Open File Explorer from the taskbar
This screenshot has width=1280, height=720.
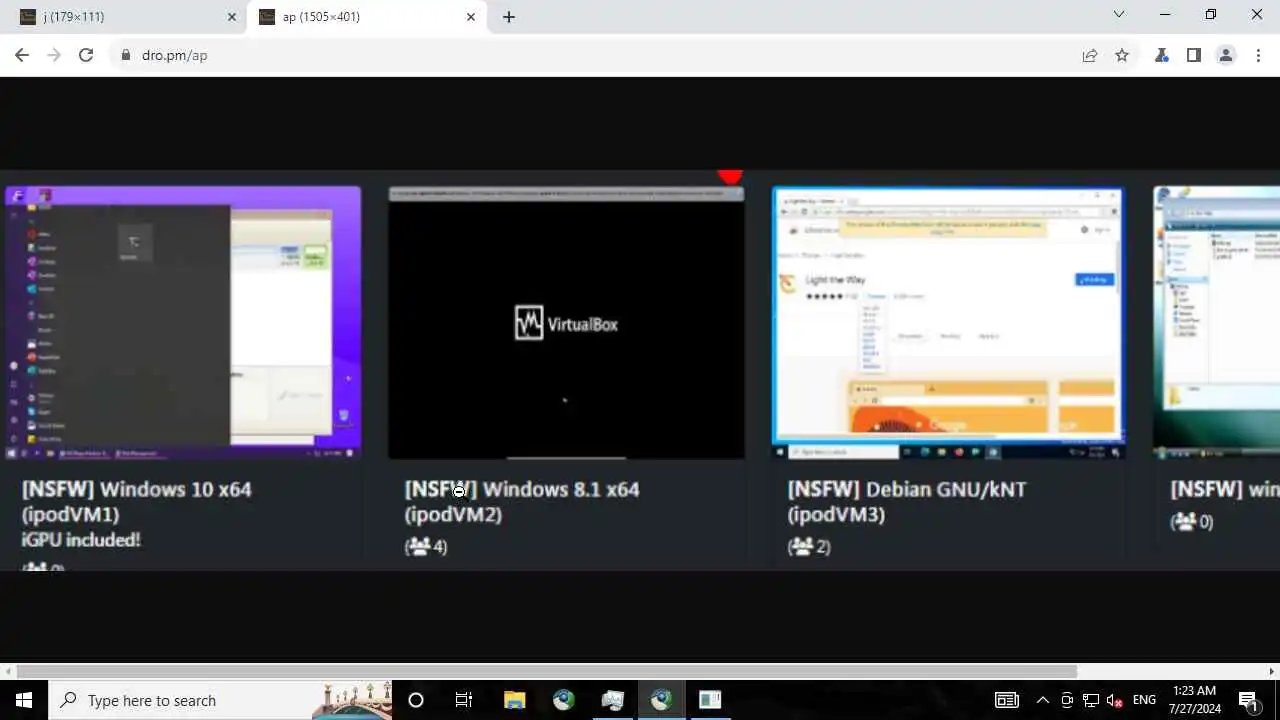click(514, 700)
